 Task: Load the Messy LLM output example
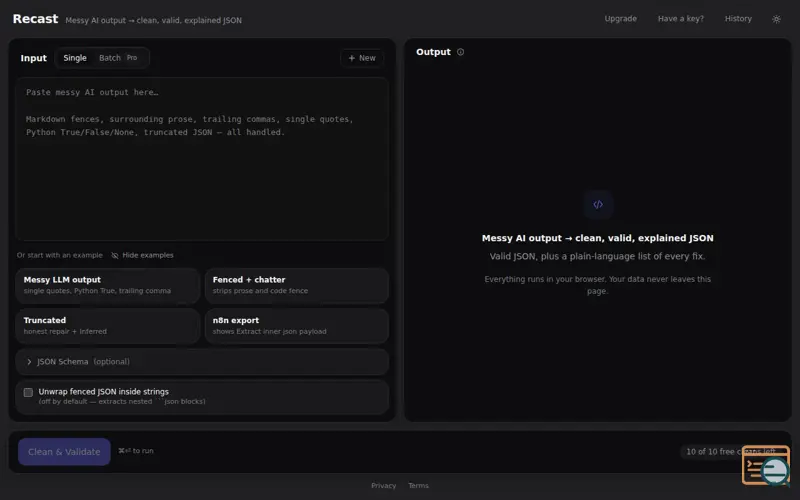pyautogui.click(x=108, y=285)
